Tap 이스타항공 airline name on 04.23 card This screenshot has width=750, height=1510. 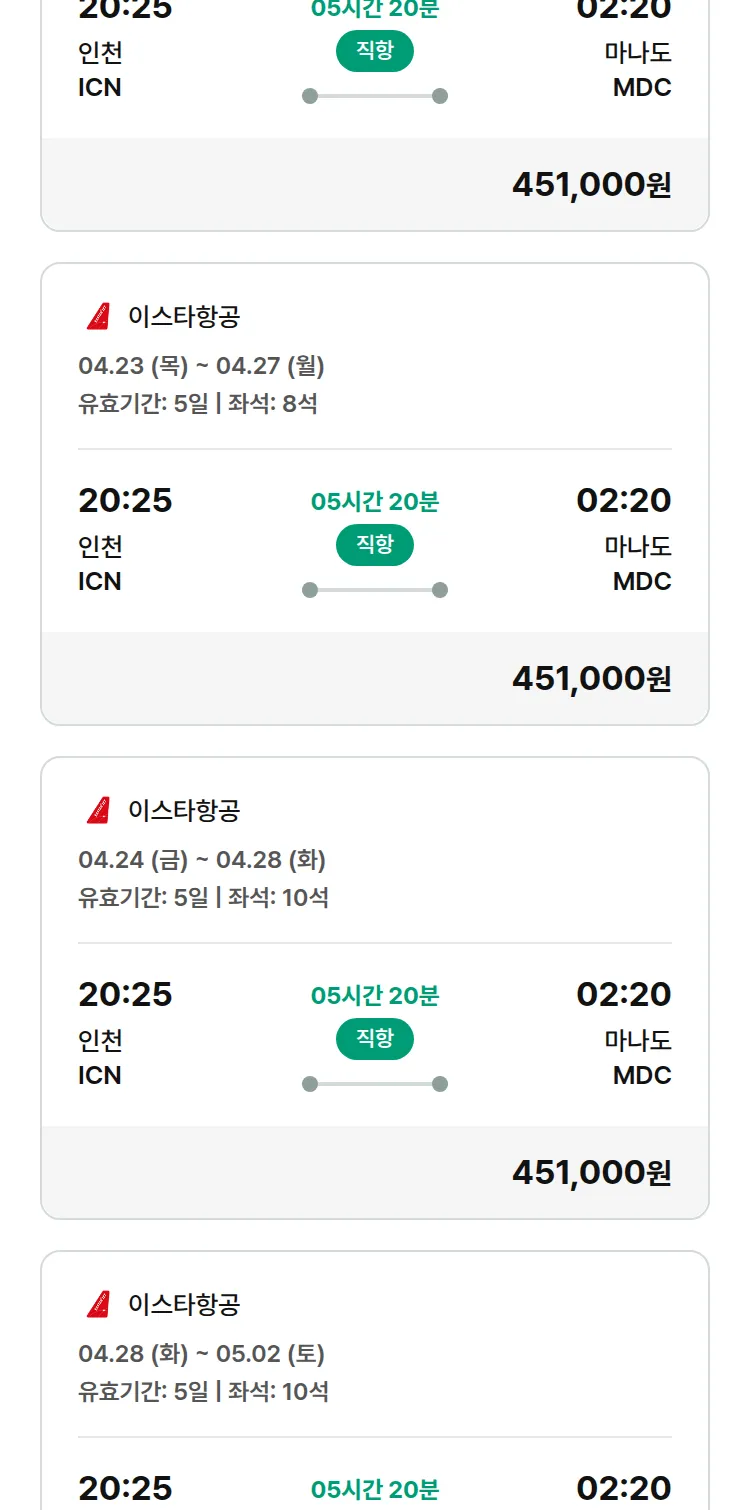pos(184,317)
